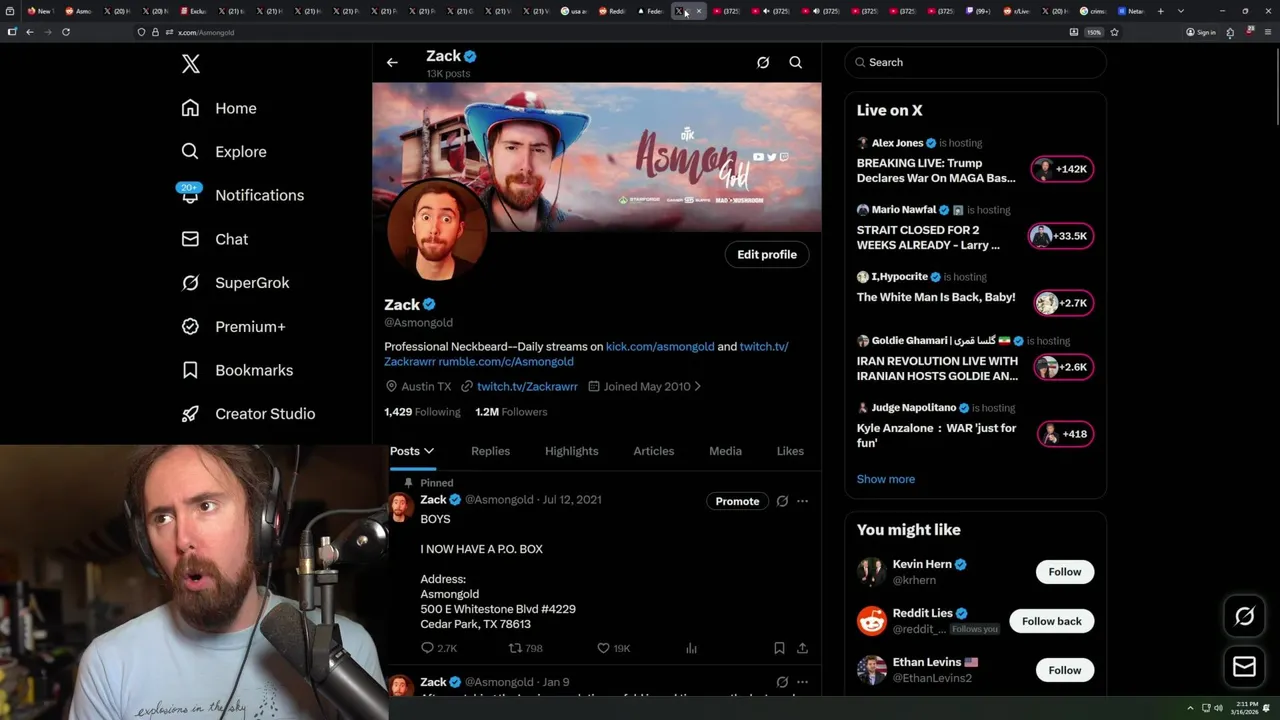This screenshot has width=1280, height=720.
Task: Switch to the Highlights tab
Action: (572, 451)
